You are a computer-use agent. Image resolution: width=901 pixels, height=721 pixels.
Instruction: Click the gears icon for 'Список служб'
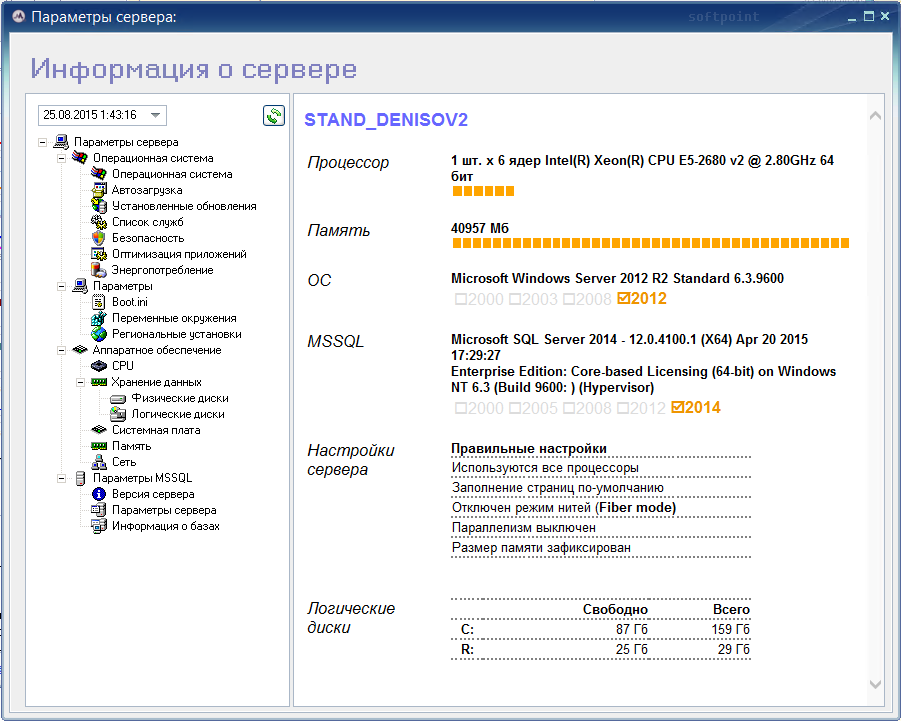(x=99, y=222)
